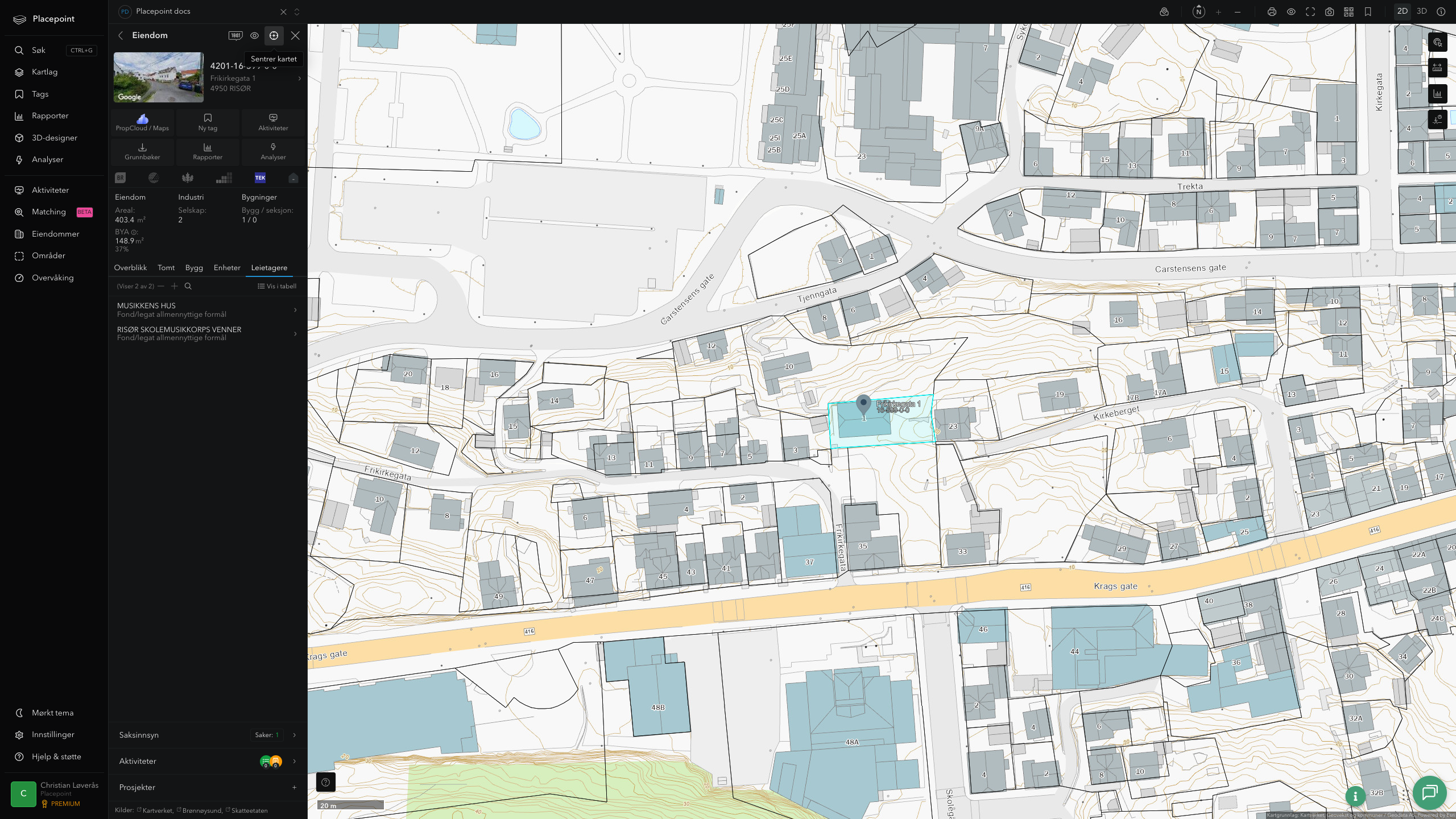1456x819 pixels.
Task: Click the striped circle data icon
Action: click(154, 178)
